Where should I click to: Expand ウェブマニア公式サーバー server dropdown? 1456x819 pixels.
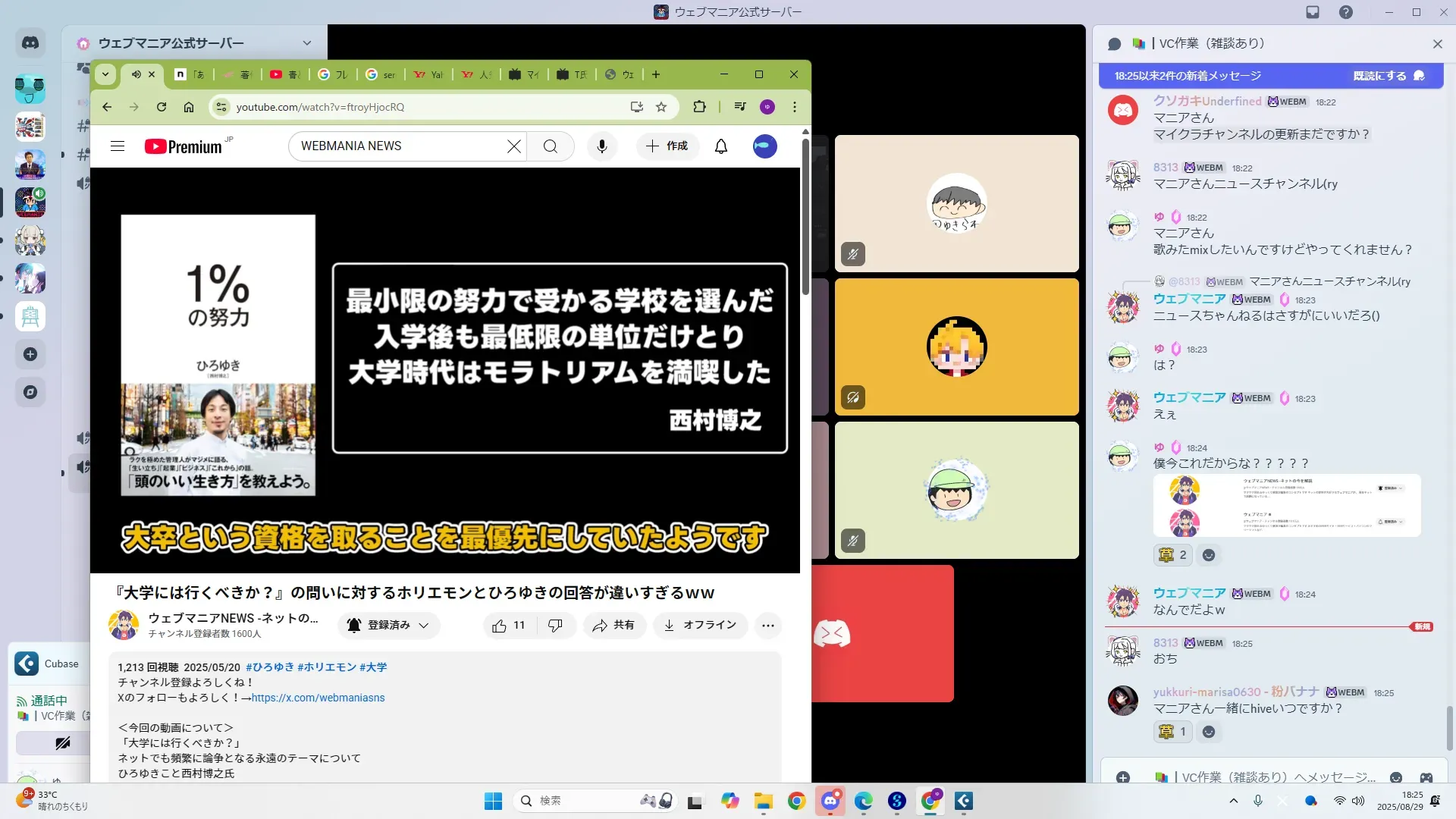306,43
